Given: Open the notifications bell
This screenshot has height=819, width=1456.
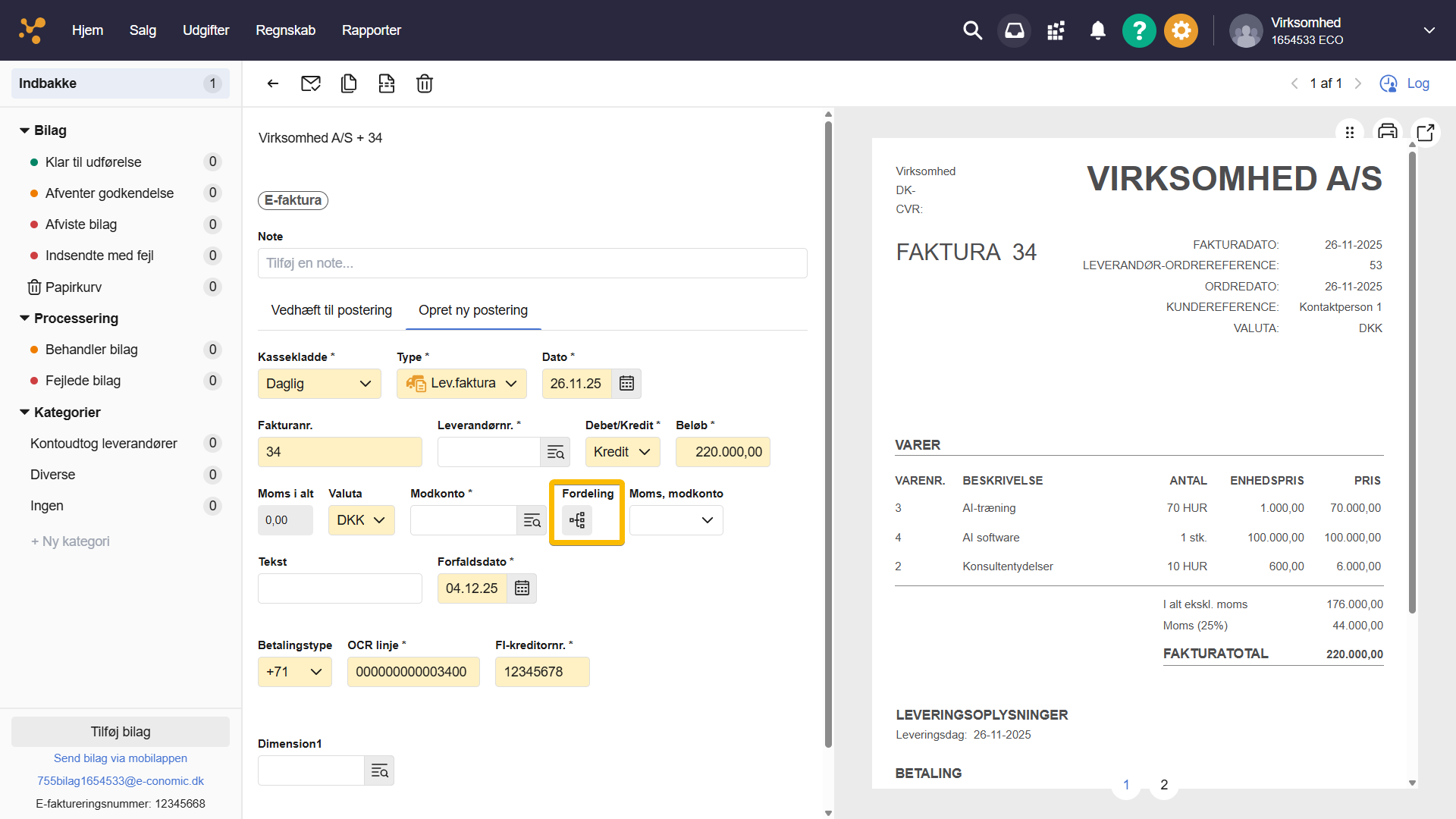Looking at the screenshot, I should tap(1097, 30).
